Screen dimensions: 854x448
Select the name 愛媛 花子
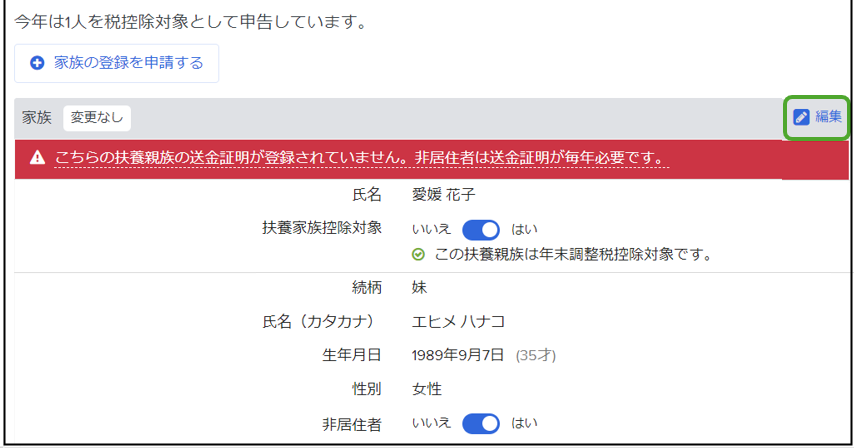443,194
